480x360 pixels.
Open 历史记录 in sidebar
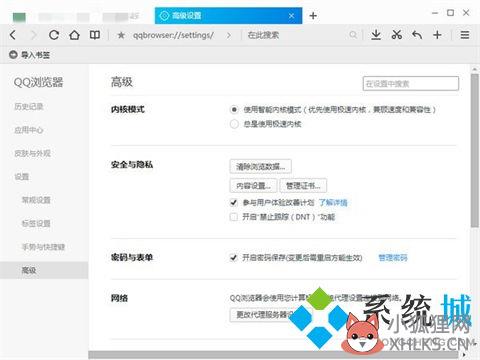29,107
